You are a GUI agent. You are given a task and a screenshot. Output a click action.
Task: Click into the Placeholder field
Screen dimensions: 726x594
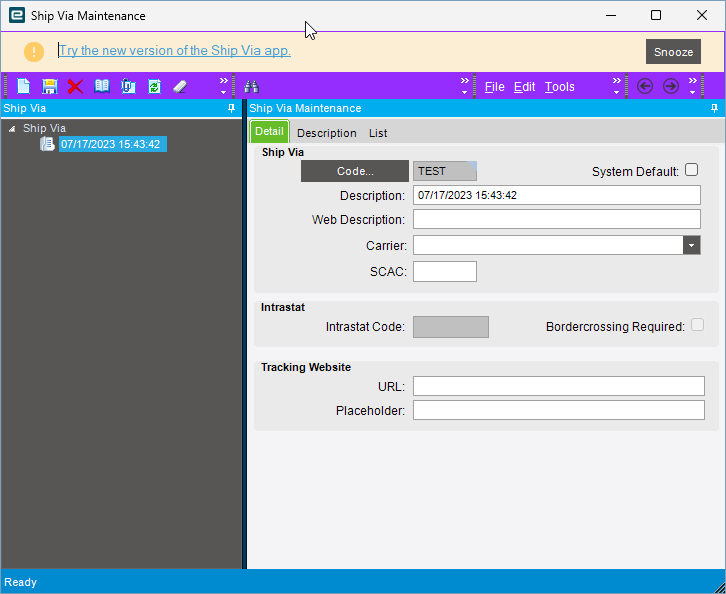click(x=559, y=410)
